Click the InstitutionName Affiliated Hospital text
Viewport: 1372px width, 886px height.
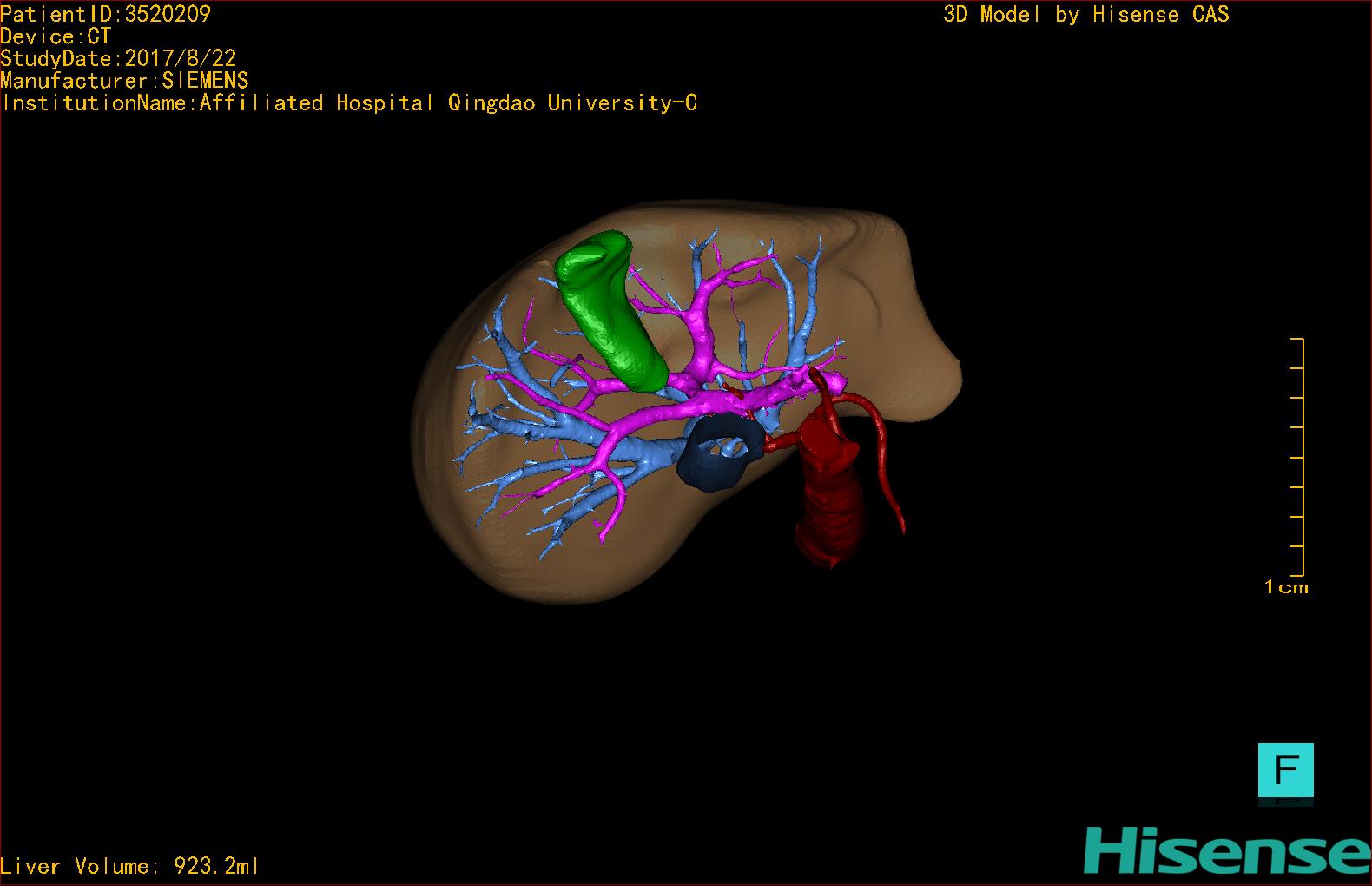coord(349,103)
